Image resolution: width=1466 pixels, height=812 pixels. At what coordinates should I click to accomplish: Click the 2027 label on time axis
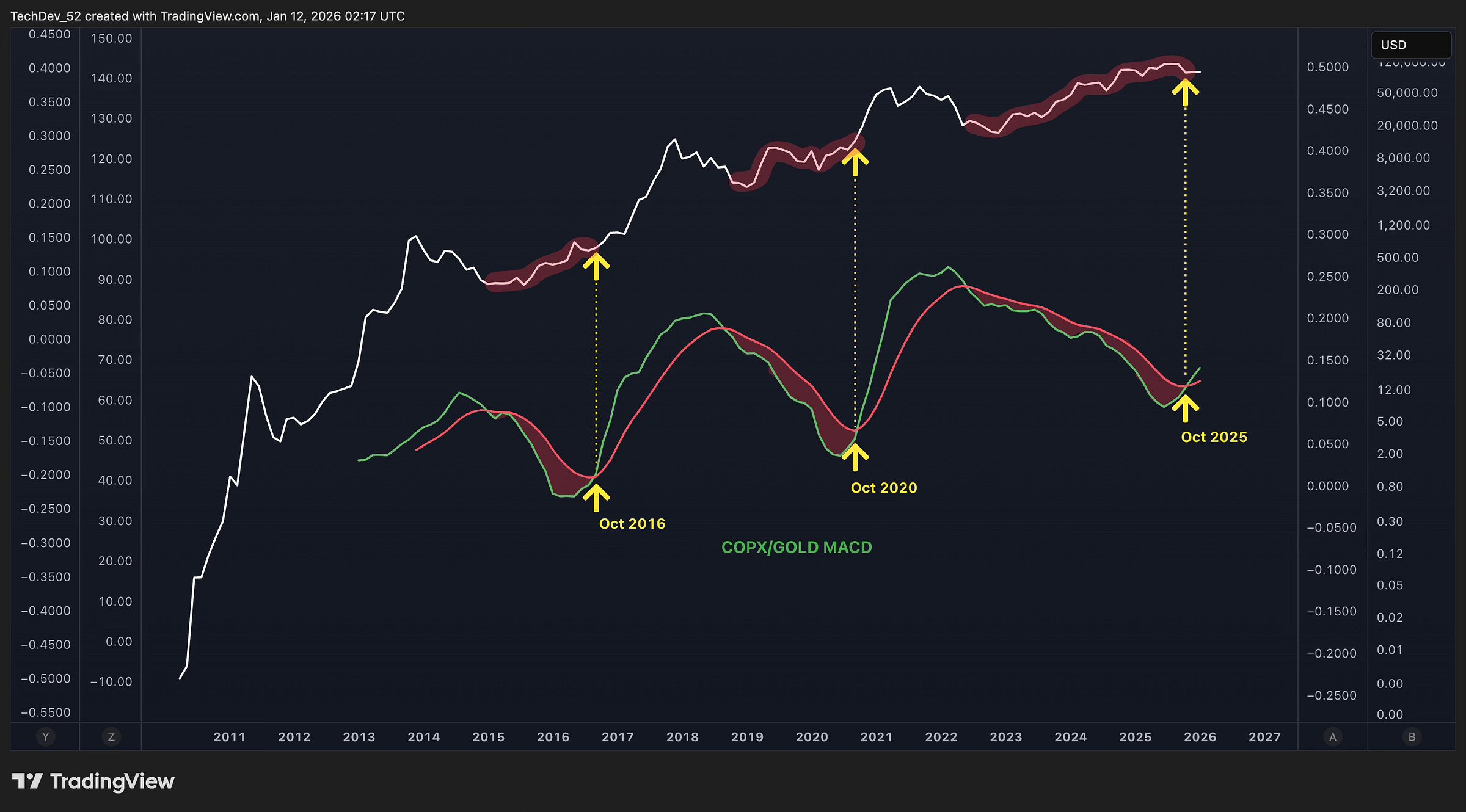click(x=1264, y=737)
